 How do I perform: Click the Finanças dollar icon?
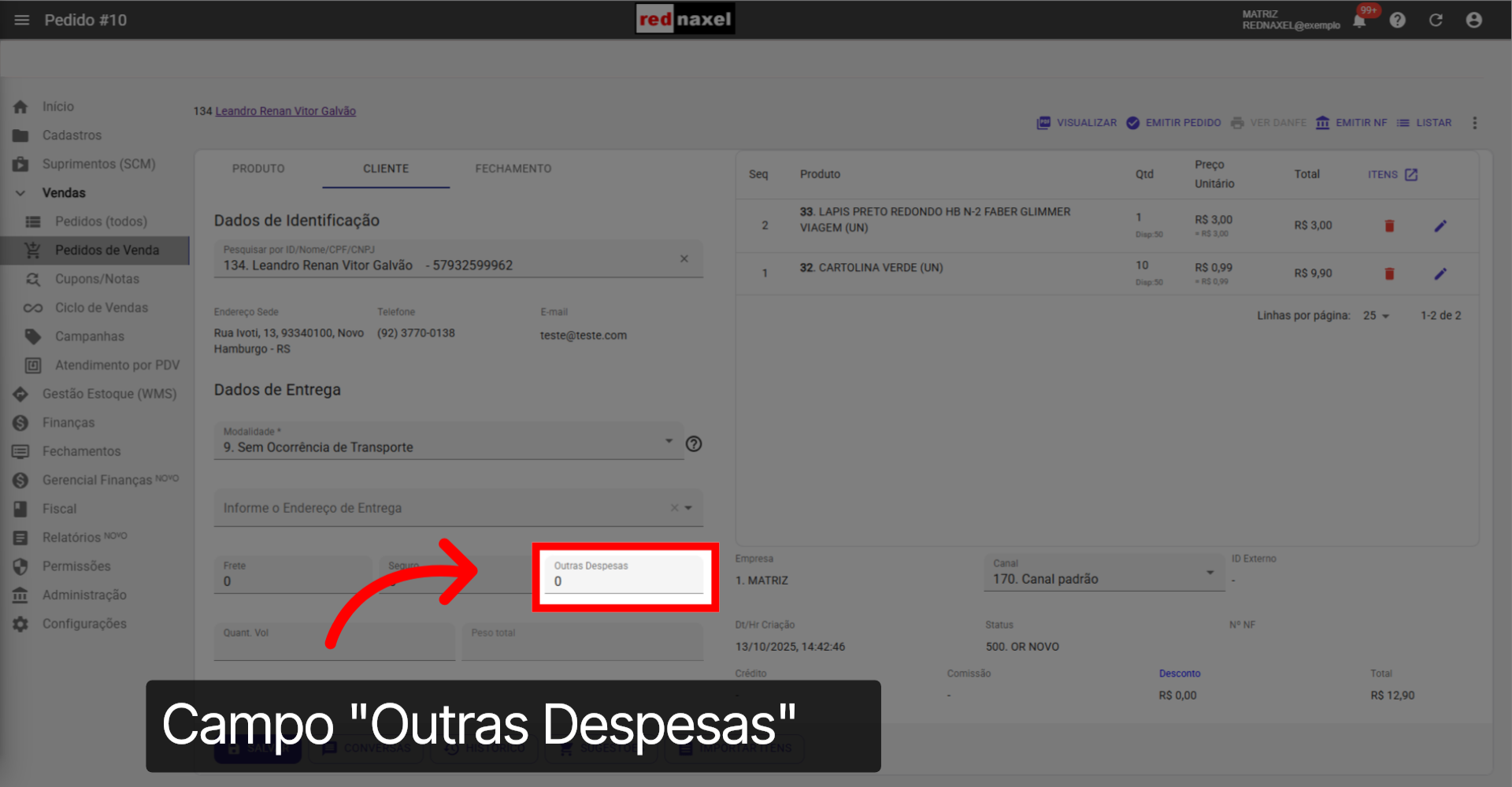point(20,423)
